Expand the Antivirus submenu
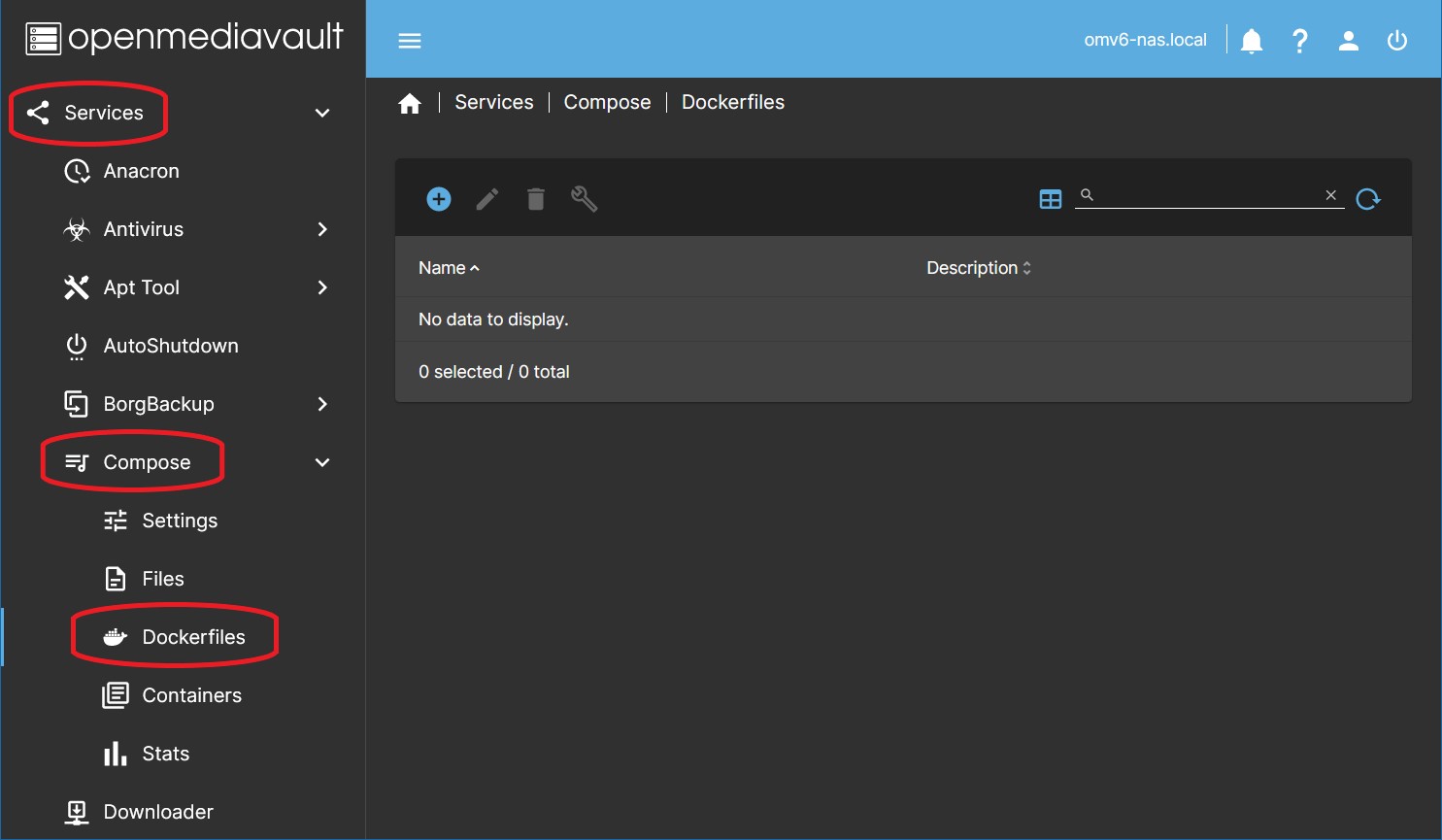This screenshot has width=1442, height=840. [322, 229]
